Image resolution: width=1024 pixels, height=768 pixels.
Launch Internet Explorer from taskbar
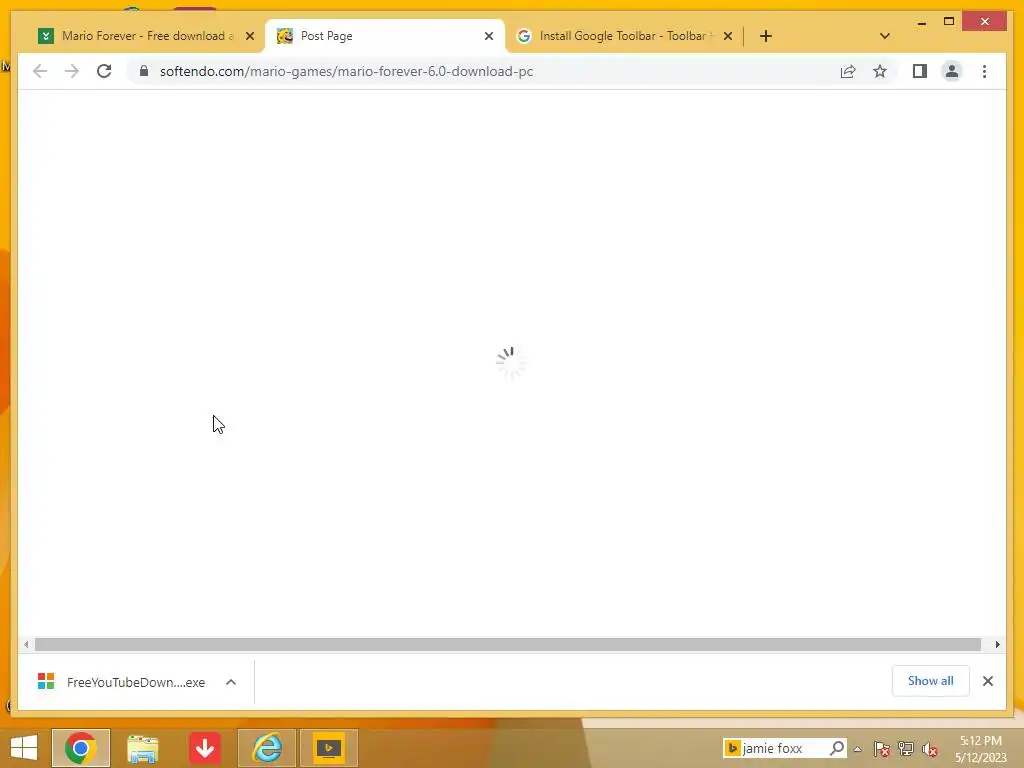267,748
